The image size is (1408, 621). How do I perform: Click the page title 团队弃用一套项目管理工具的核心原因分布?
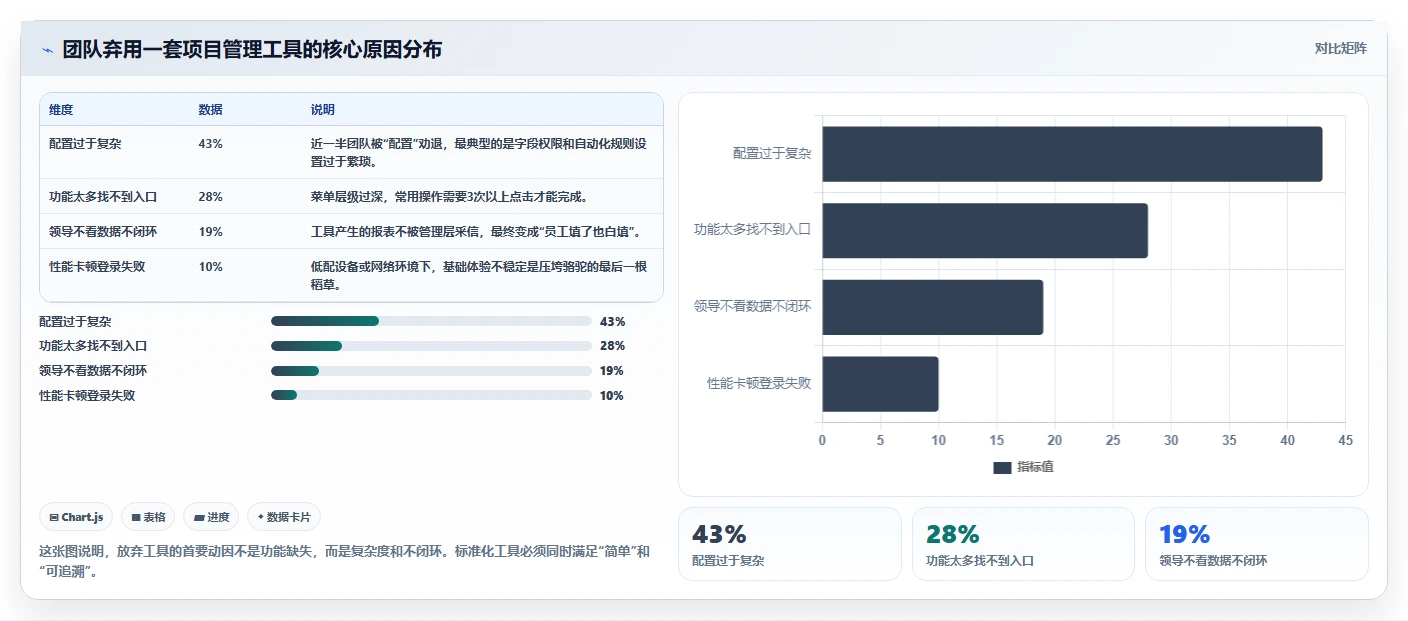pos(252,50)
